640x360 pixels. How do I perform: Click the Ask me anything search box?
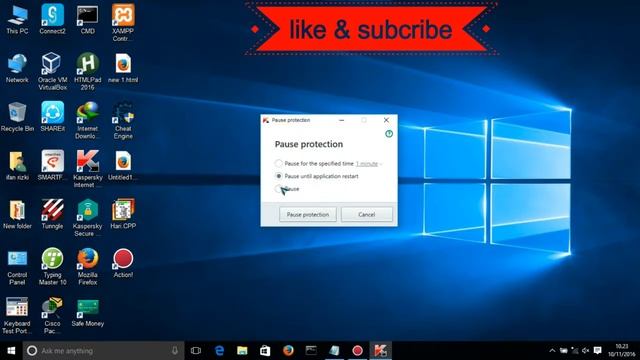(x=103, y=351)
